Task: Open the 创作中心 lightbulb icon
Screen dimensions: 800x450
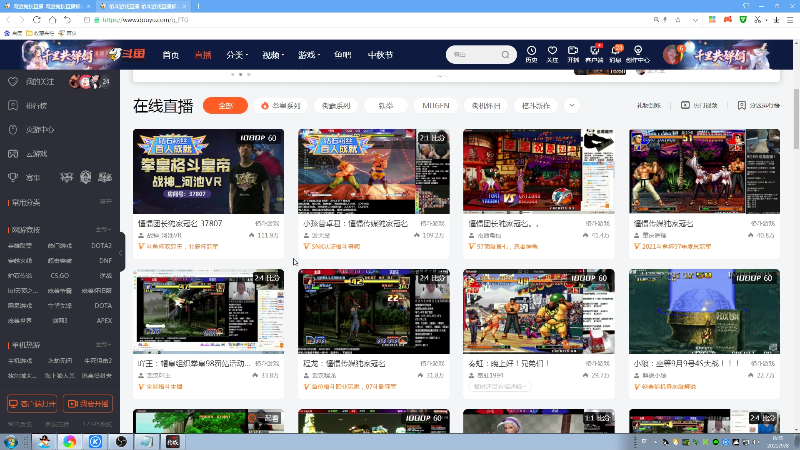Action: click(638, 54)
